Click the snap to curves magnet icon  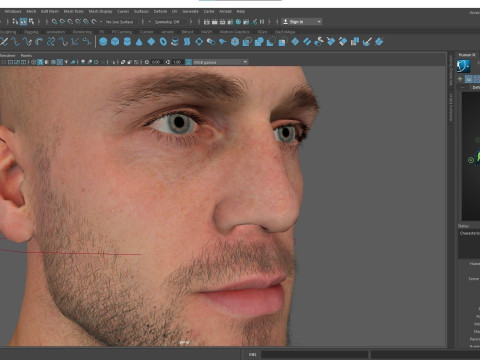tap(62, 22)
